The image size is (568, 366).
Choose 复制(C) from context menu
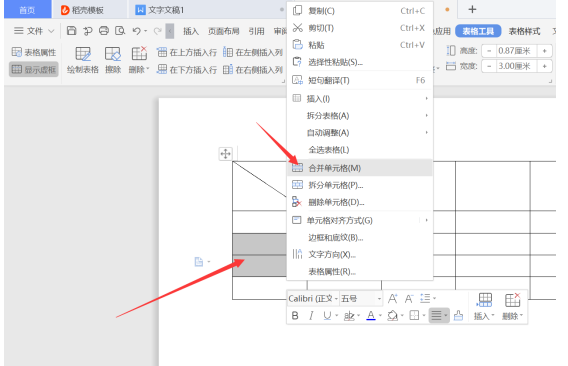pyautogui.click(x=360, y=11)
